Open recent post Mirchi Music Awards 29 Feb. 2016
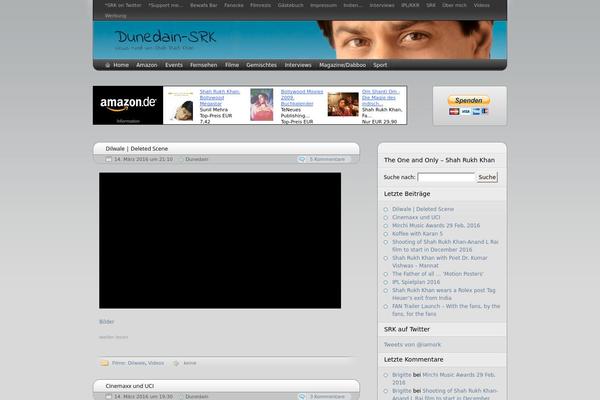This screenshot has height=400, width=600. (436, 225)
